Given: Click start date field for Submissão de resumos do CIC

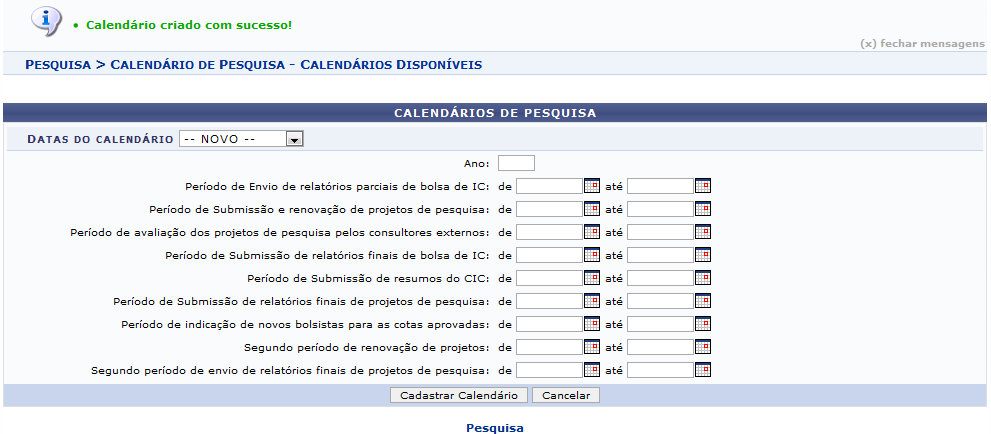Looking at the screenshot, I should click(x=549, y=278).
